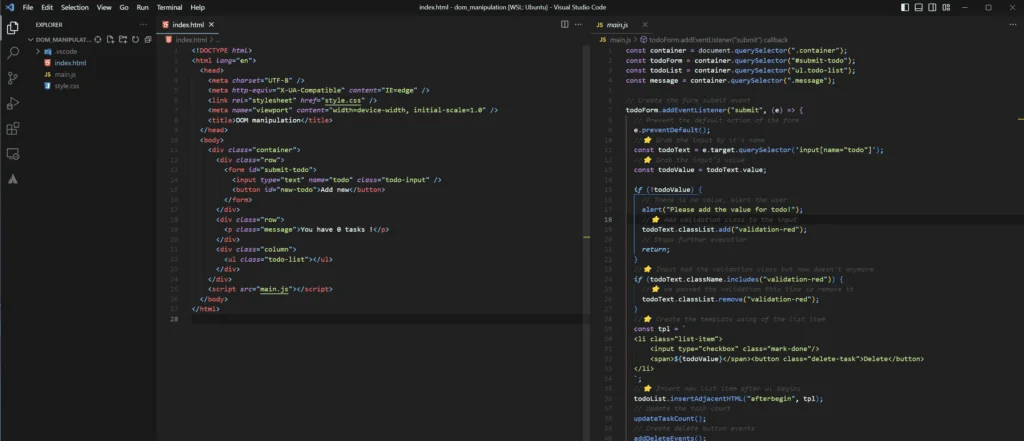Click the updateTaskCount() call in main.js
The image size is (1024, 441).
670,418
